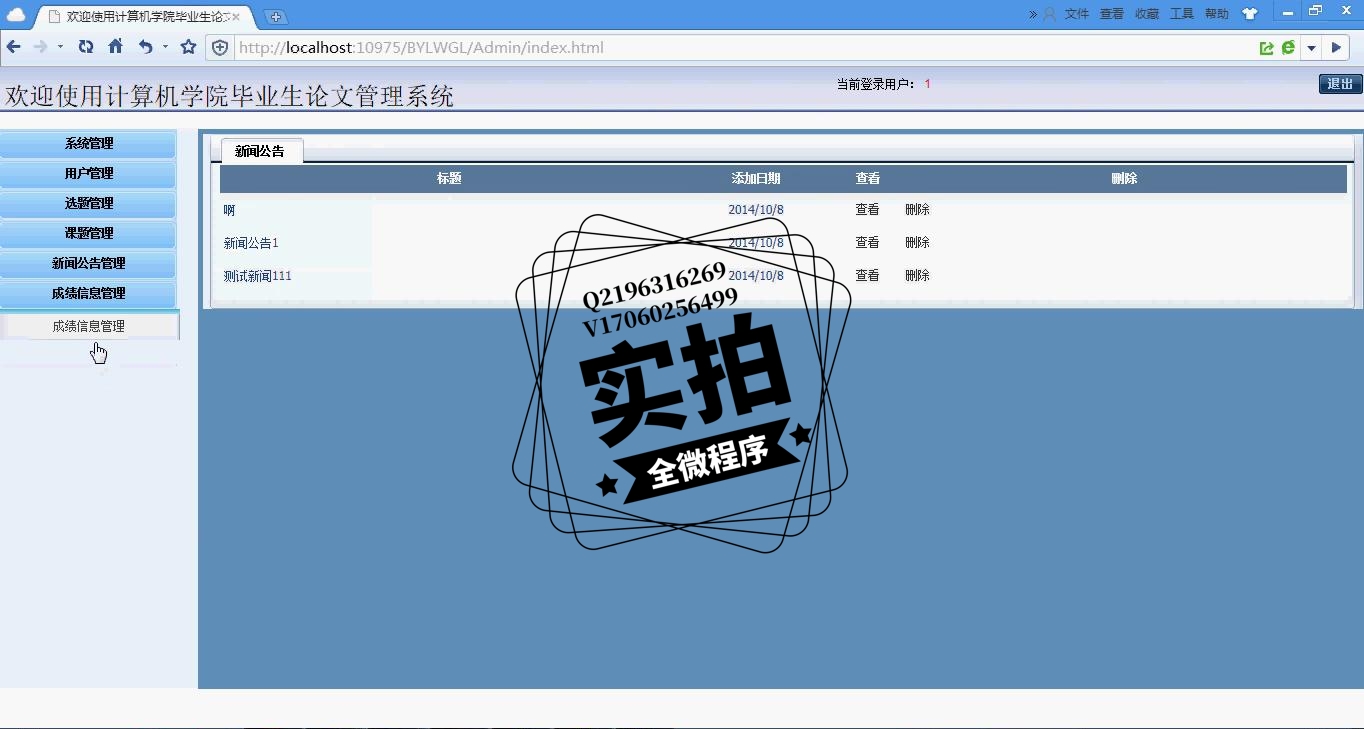Image resolution: width=1364 pixels, height=729 pixels.
Task: Click the go arrow next to address bar
Action: point(1336,47)
